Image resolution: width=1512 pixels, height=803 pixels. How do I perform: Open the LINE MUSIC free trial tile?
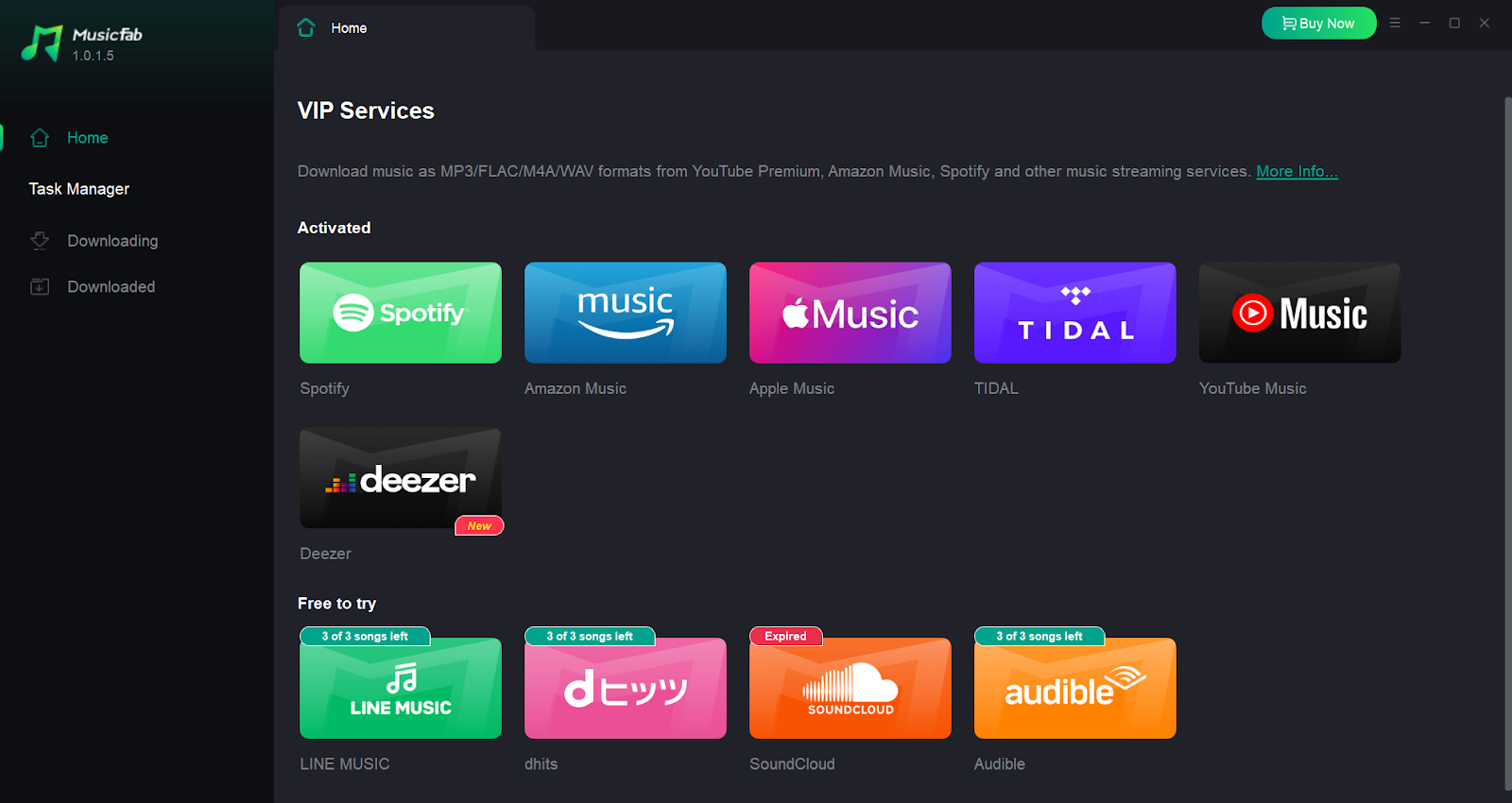(x=401, y=689)
